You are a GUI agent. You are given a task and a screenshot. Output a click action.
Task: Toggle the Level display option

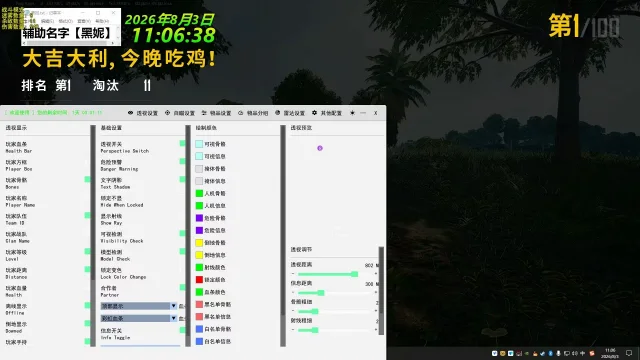pos(87,251)
